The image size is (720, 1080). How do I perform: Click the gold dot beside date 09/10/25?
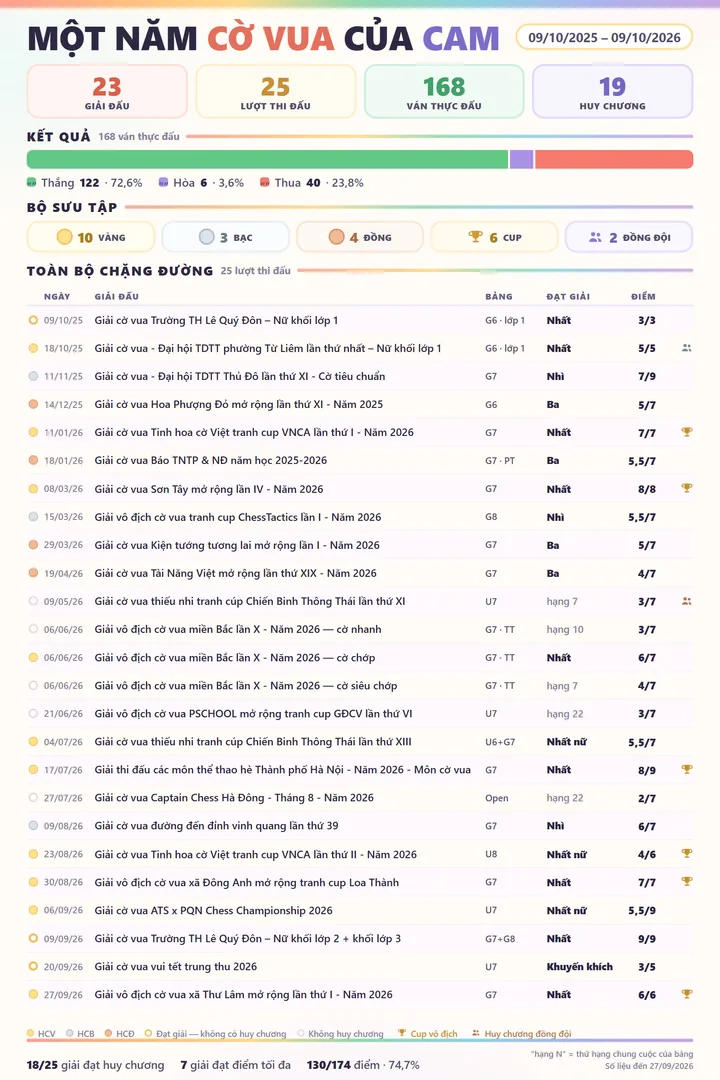tap(33, 320)
